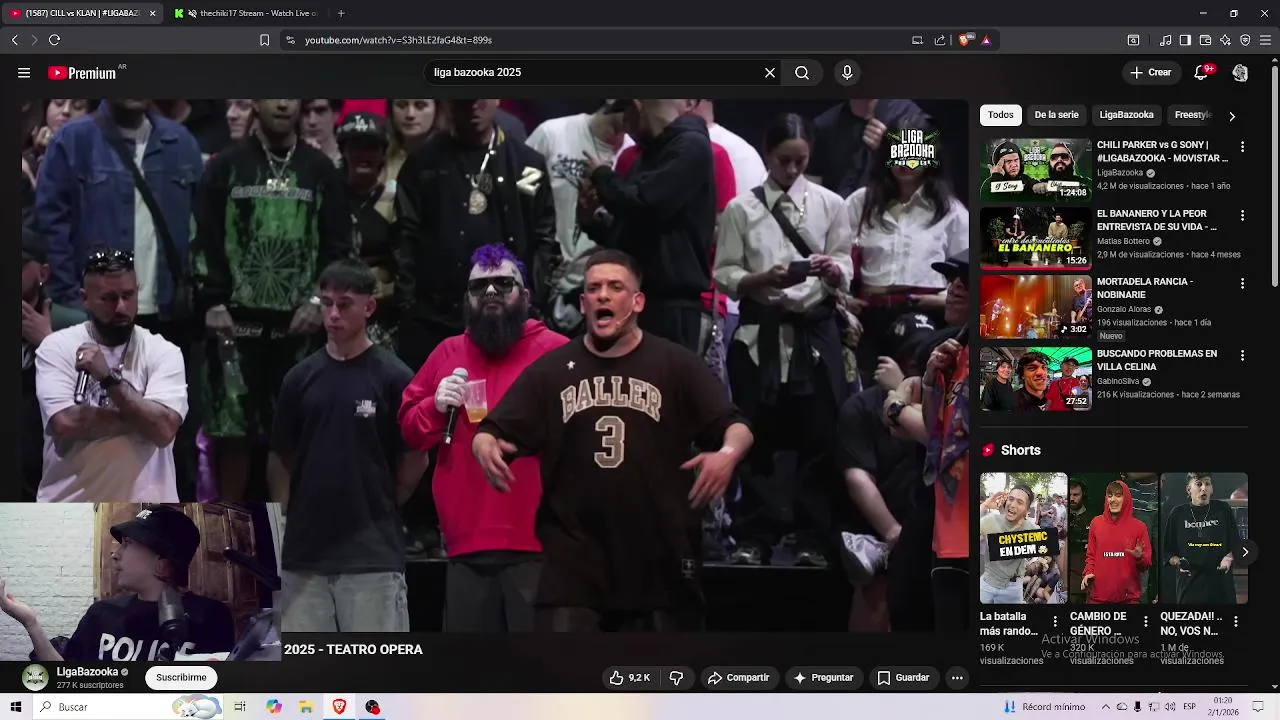The image size is (1280, 720).
Task: Open LigaBazooka channel name link
Action: pyautogui.click(x=87, y=672)
